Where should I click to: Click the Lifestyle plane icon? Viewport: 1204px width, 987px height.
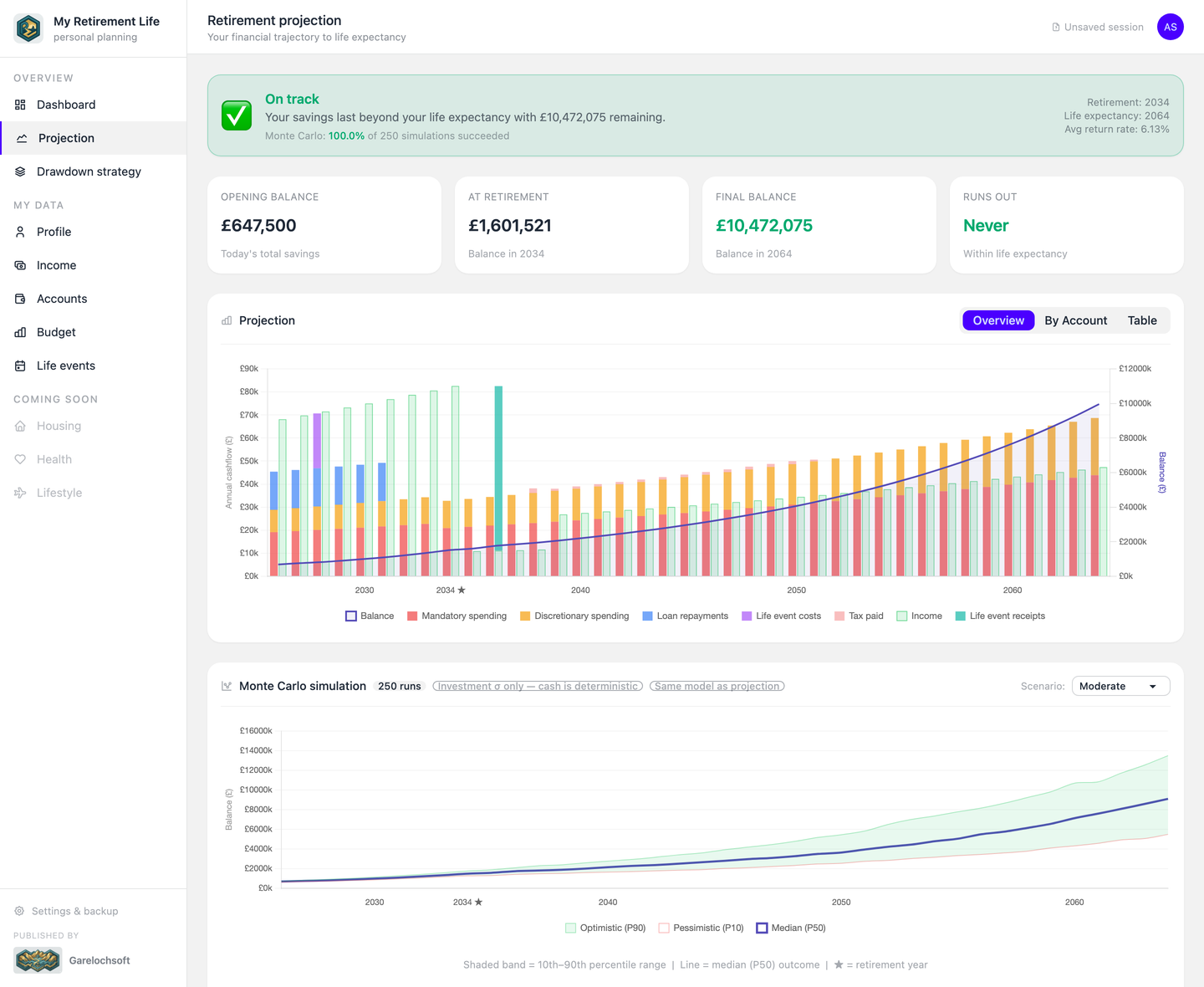[x=20, y=493]
